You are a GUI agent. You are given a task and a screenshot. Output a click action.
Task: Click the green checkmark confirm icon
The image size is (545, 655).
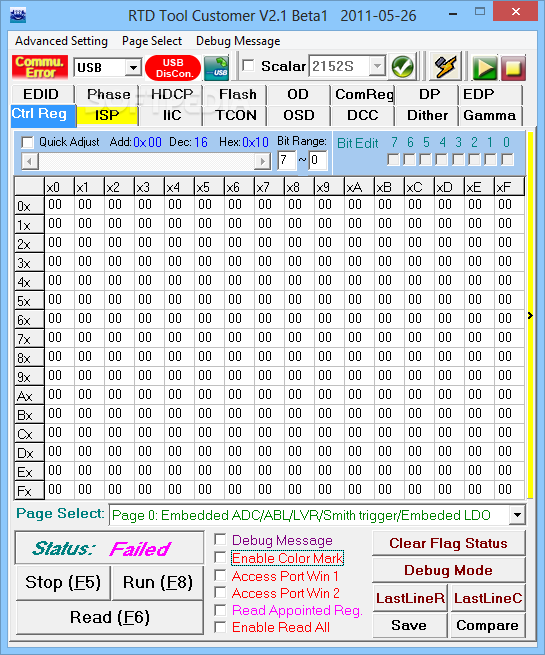[x=403, y=67]
